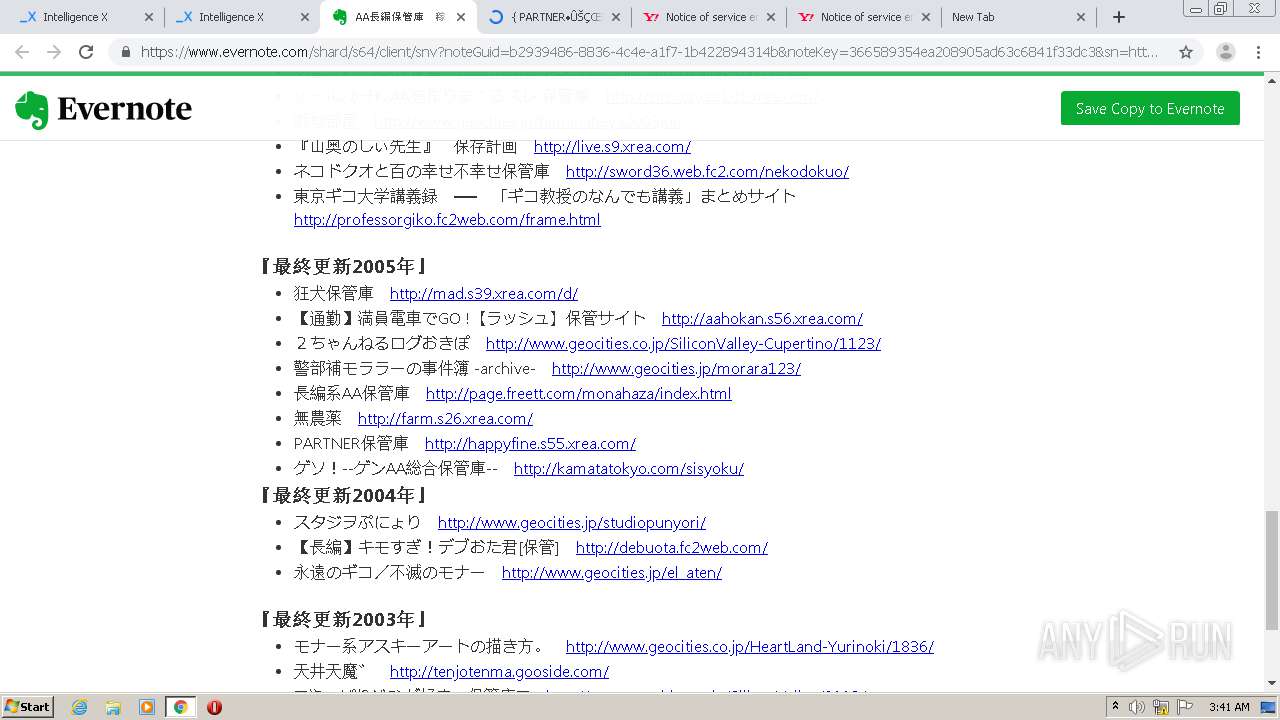Viewport: 1280px width, 720px height.
Task: Click Action Center flag tray icon
Action: 1183,707
